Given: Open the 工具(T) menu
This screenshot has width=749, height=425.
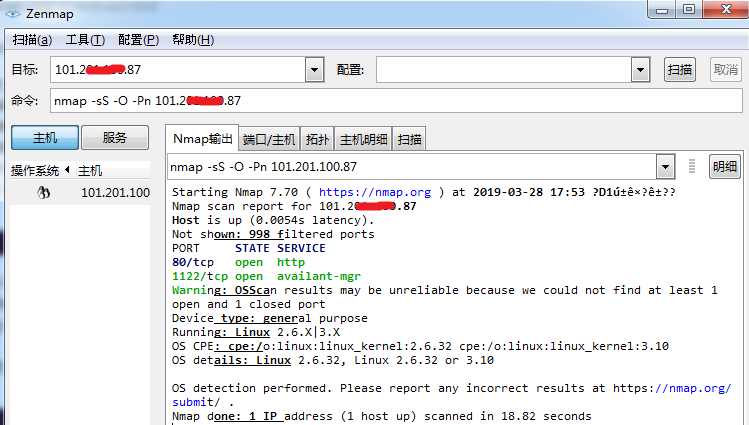Looking at the screenshot, I should click(85, 40).
